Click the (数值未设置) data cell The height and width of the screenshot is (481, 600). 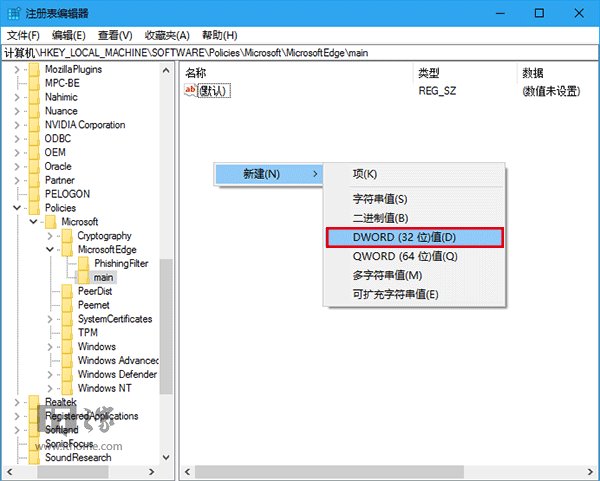(551, 91)
